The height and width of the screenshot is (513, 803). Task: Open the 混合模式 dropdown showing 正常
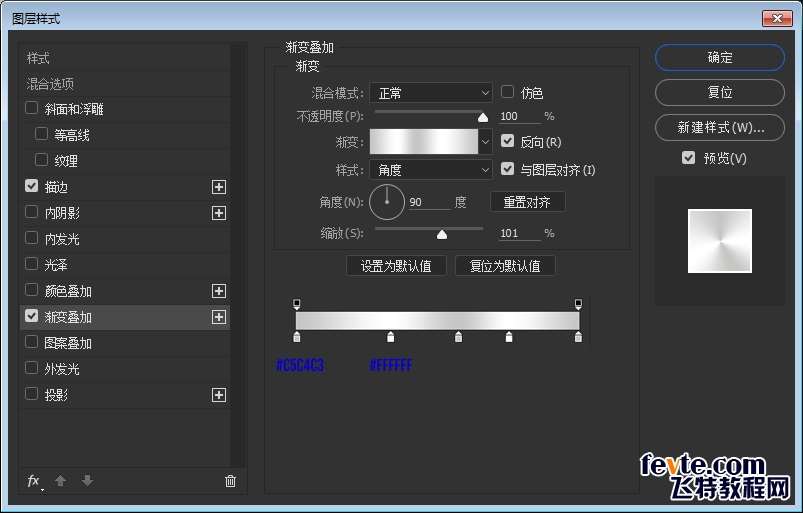tap(431, 93)
